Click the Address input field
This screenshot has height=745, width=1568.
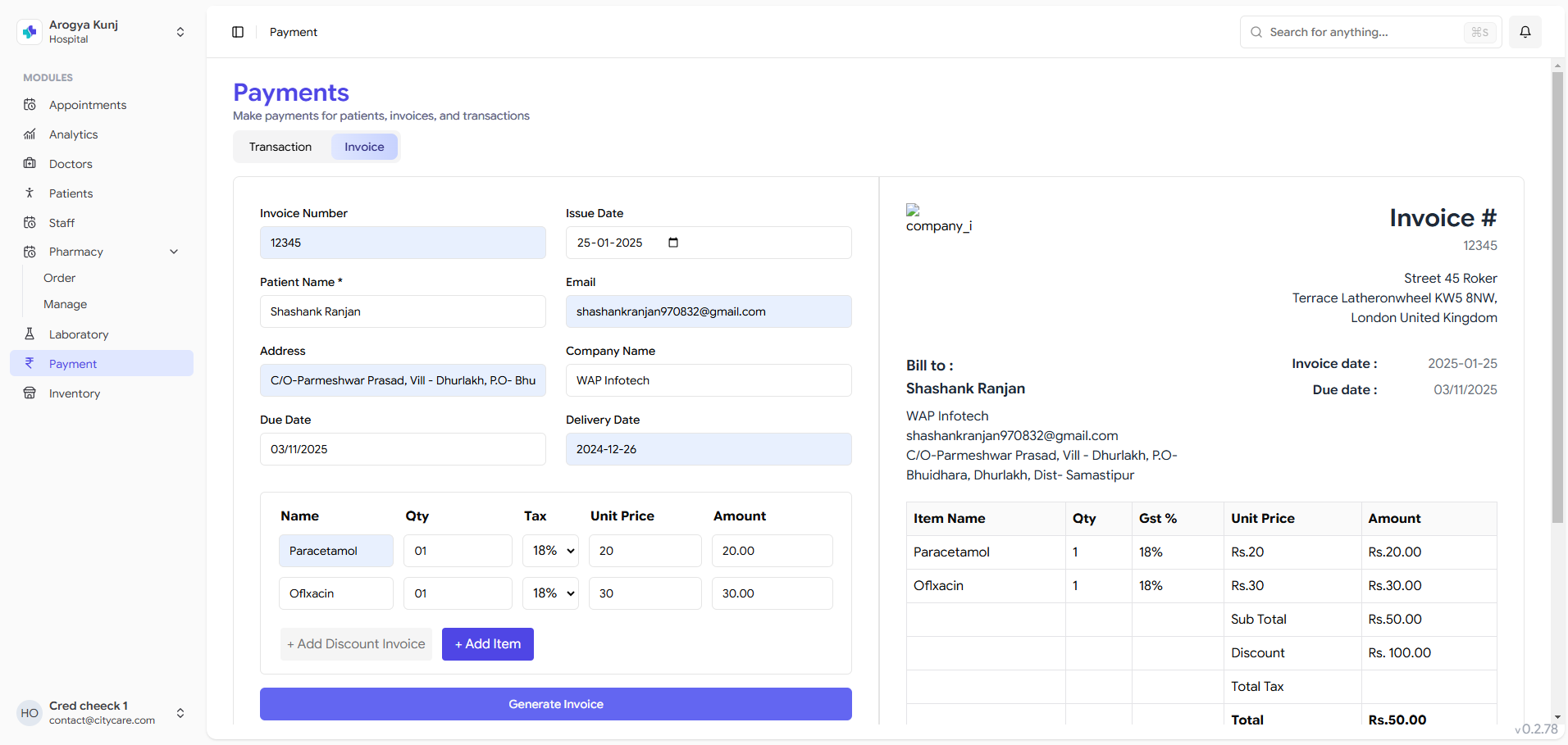point(403,380)
